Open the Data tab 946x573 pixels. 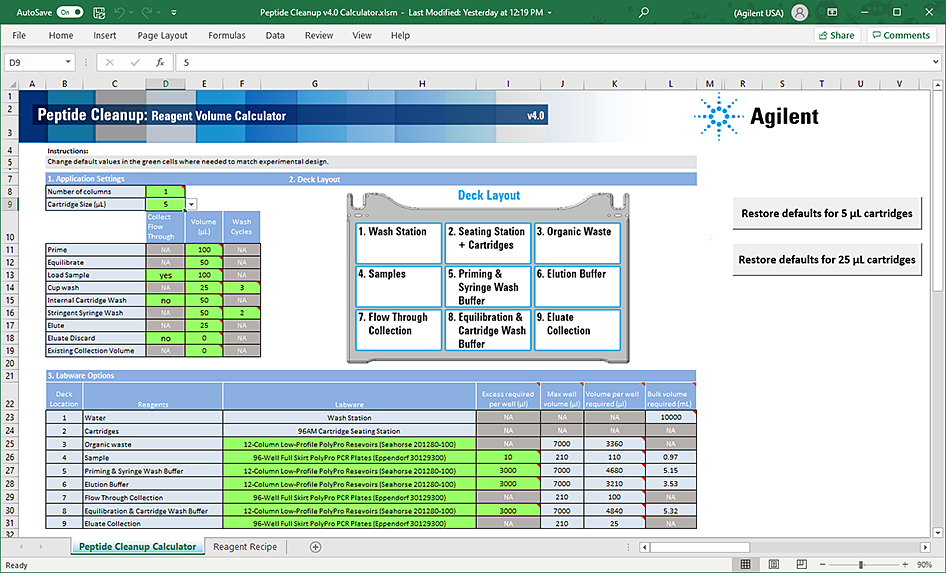coord(275,36)
